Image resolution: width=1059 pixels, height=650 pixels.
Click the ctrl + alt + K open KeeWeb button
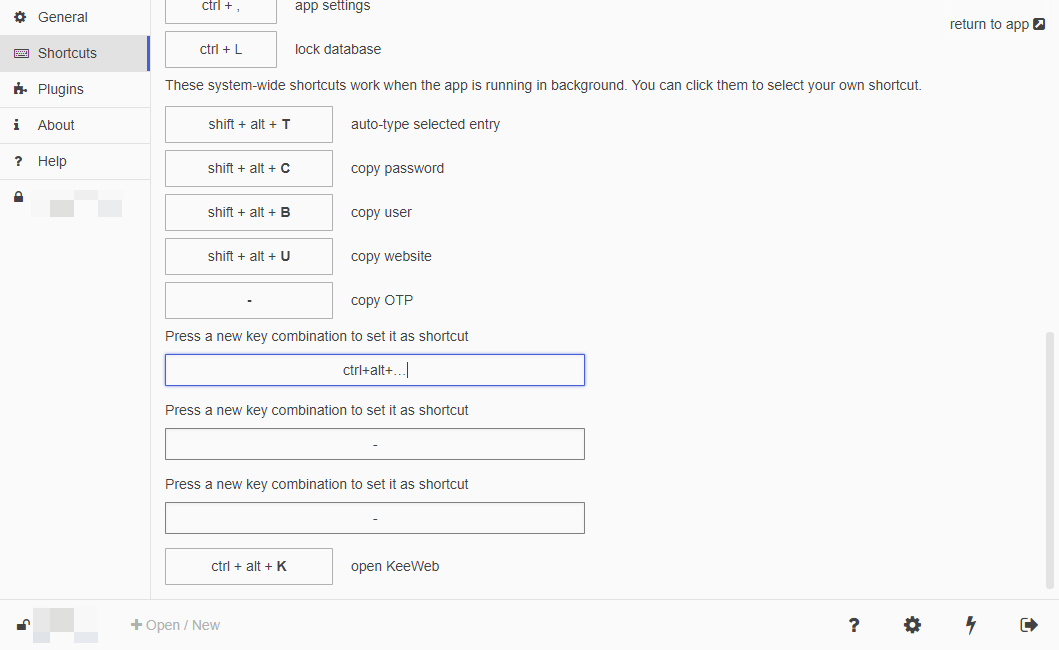[x=249, y=566]
